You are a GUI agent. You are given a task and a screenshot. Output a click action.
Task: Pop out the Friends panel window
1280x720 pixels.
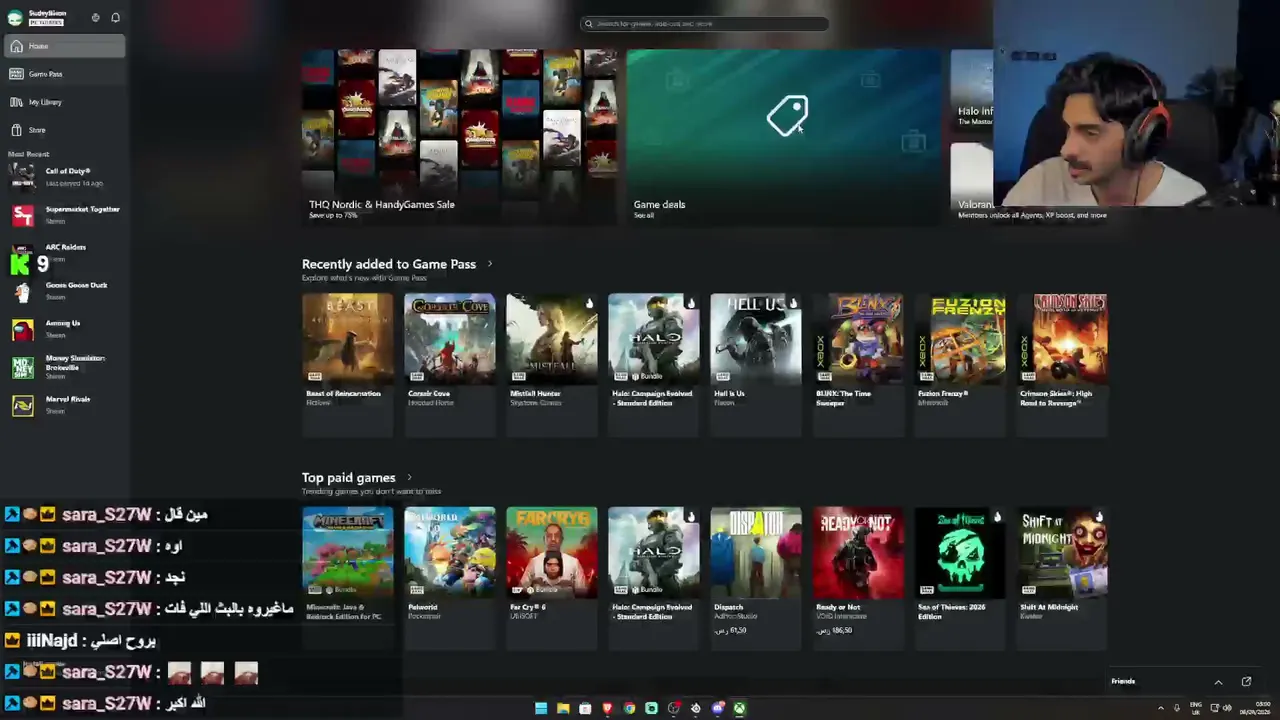point(1246,682)
